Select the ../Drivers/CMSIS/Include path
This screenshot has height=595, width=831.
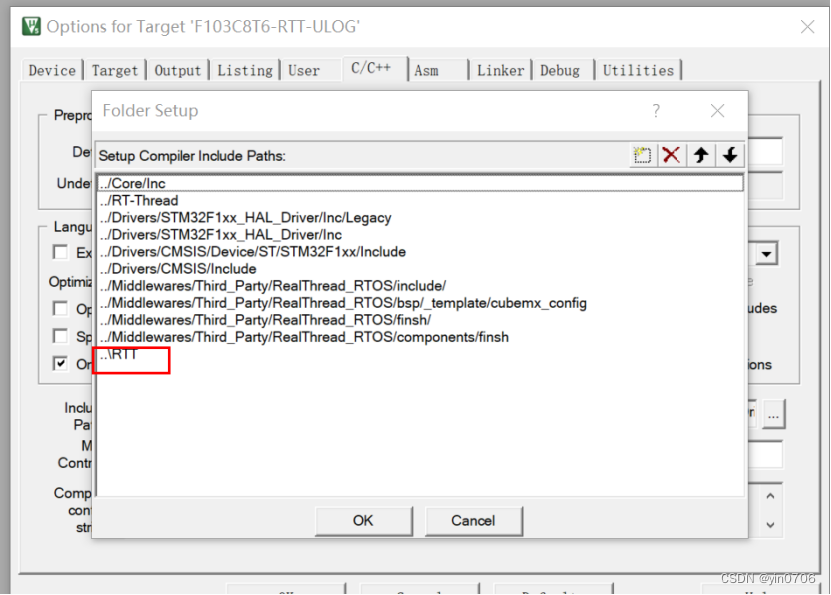pos(420,269)
